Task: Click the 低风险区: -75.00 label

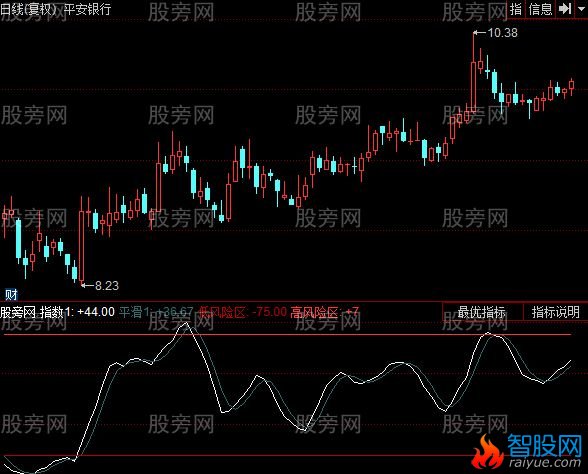Action: coord(243,312)
